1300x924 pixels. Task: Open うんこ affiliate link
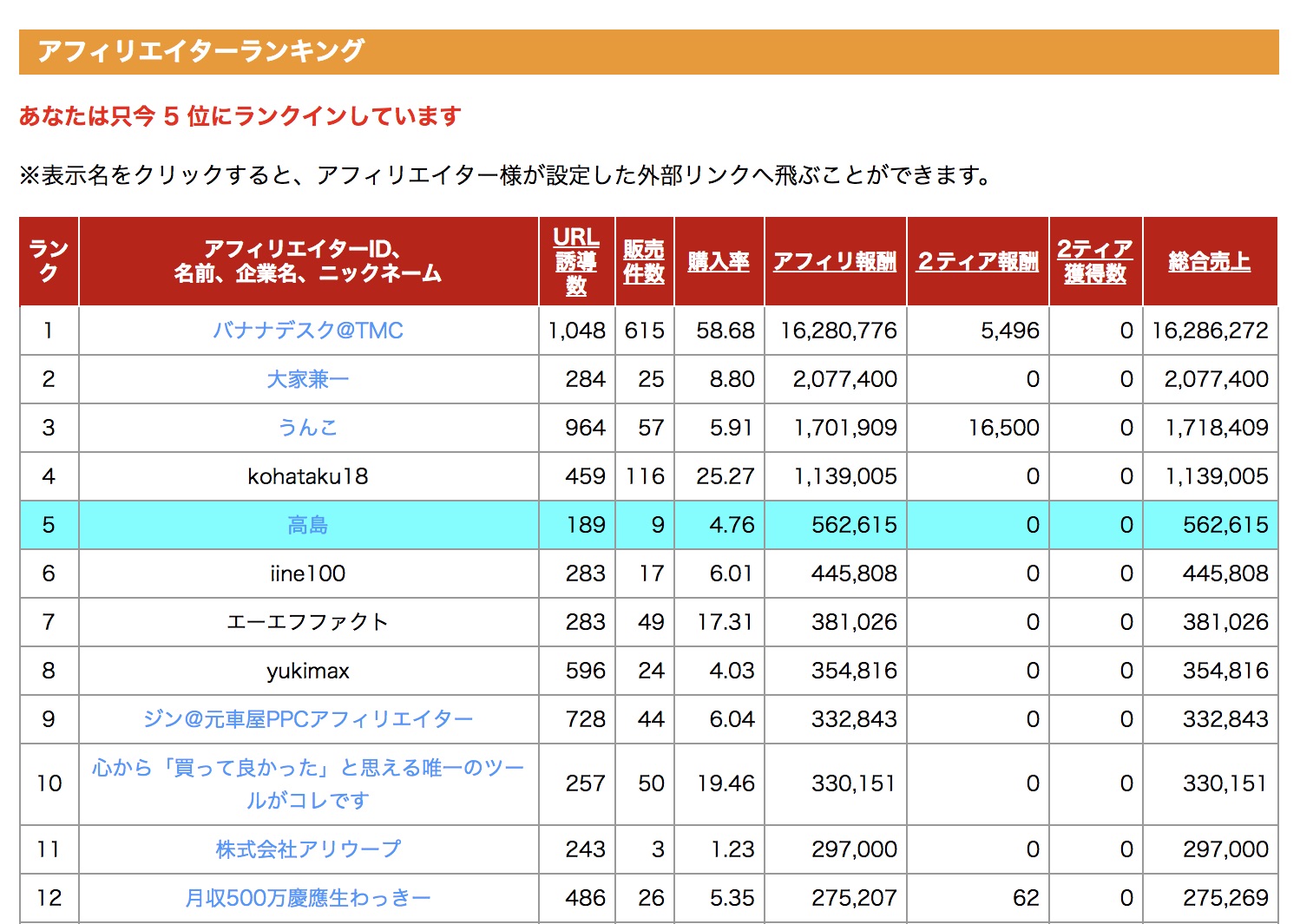coord(308,428)
